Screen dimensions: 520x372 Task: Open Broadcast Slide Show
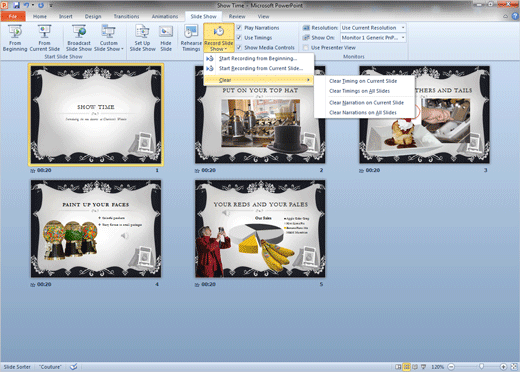(x=79, y=38)
